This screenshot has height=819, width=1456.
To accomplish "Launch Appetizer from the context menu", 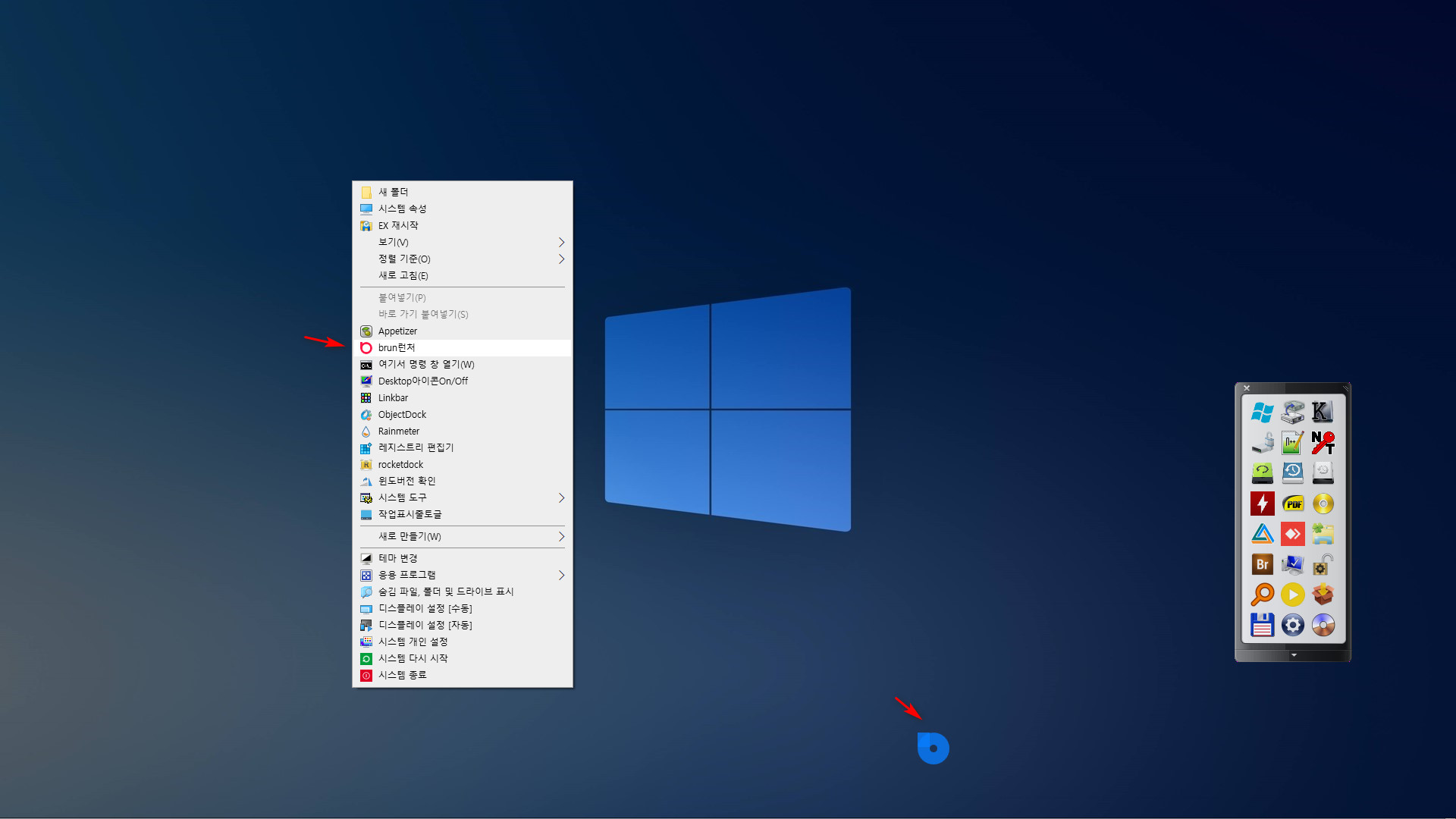I will 463,331.
